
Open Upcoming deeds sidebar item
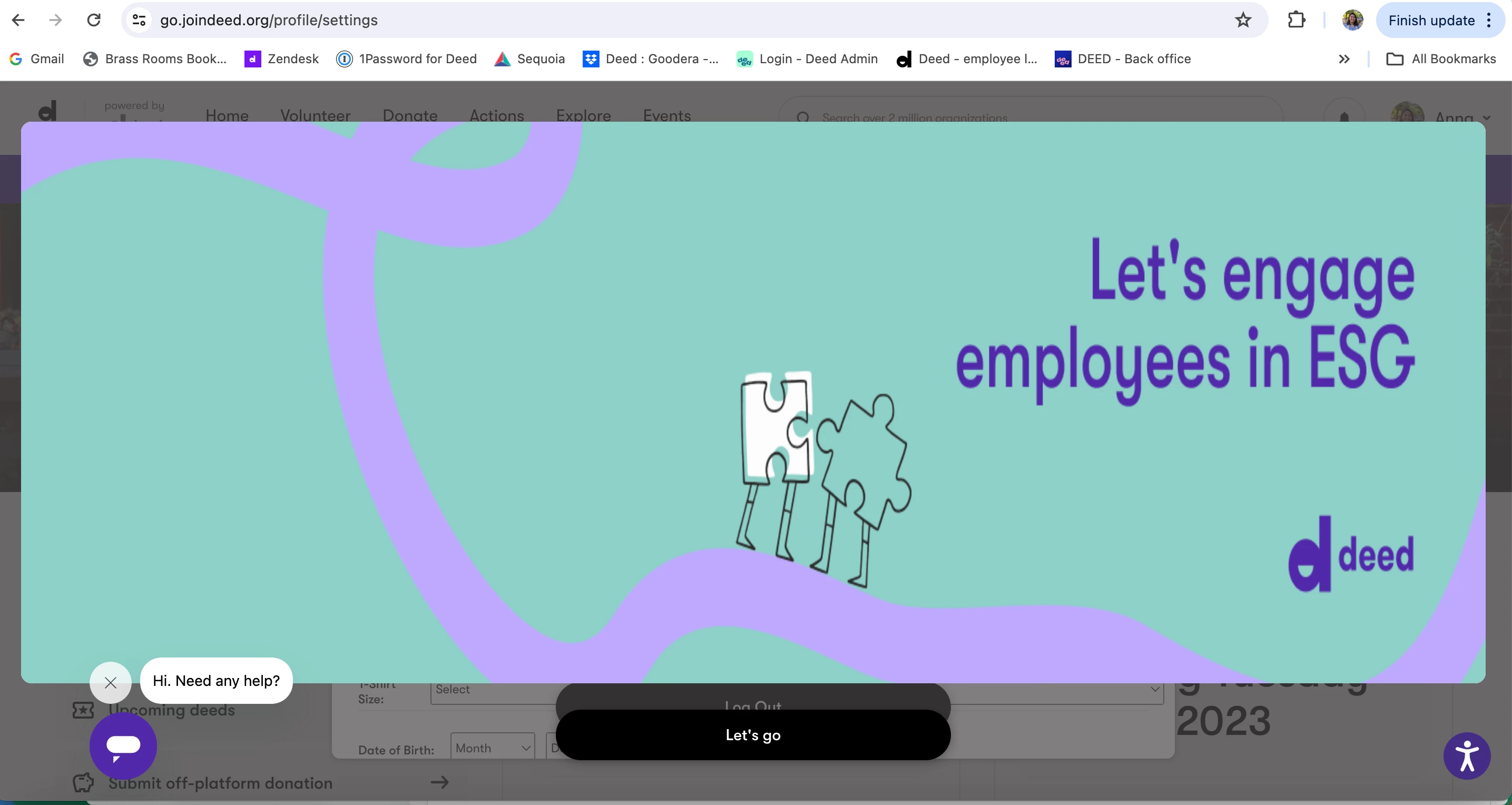pos(154,710)
